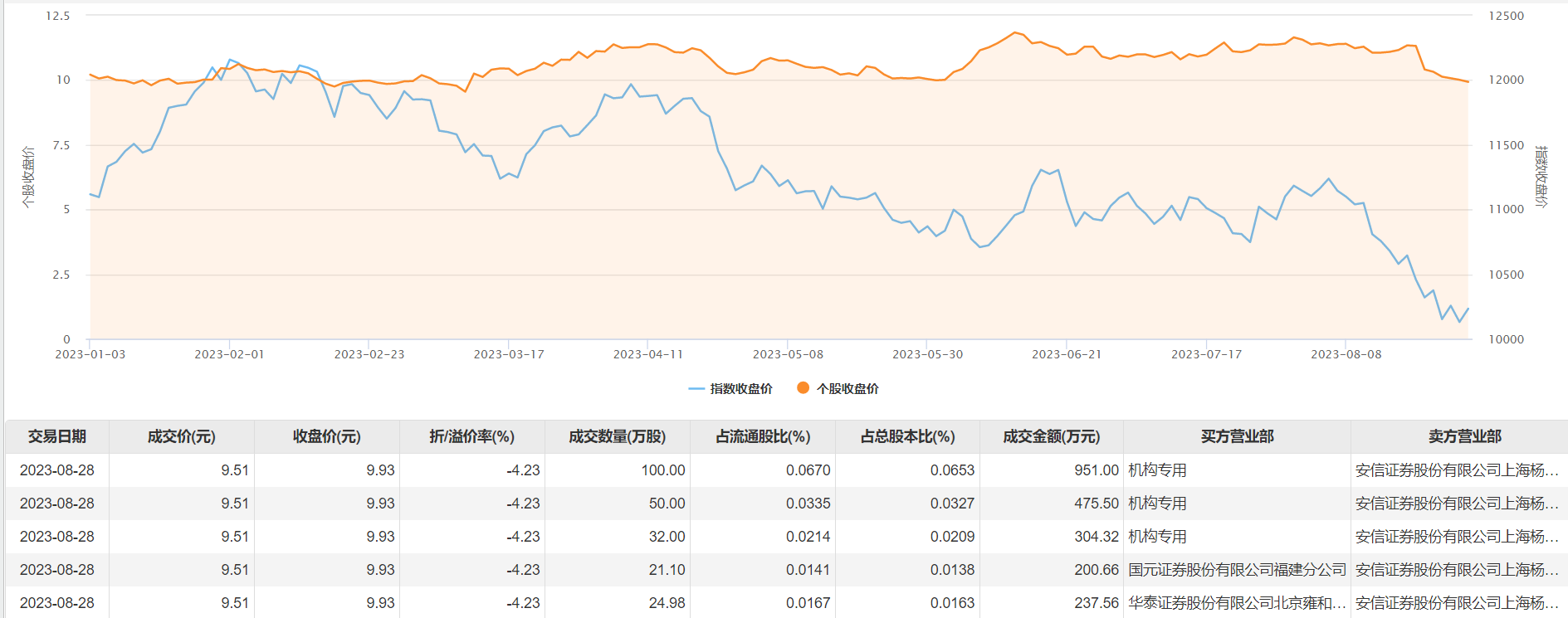Select the 占流通股比(%) column header
The height and width of the screenshot is (618, 1568).
[x=763, y=436]
